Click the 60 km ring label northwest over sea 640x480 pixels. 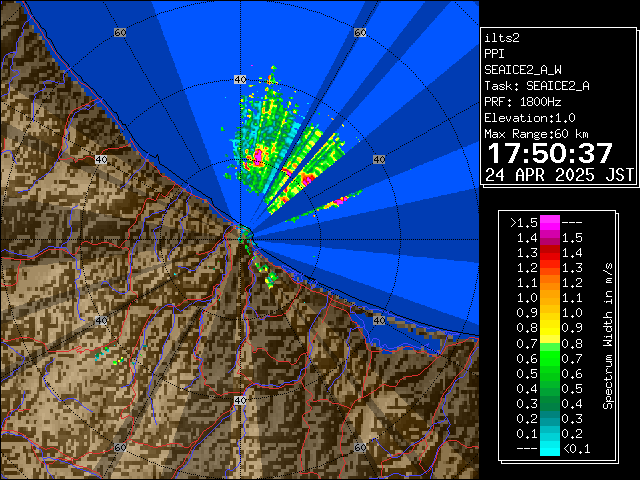[120, 33]
